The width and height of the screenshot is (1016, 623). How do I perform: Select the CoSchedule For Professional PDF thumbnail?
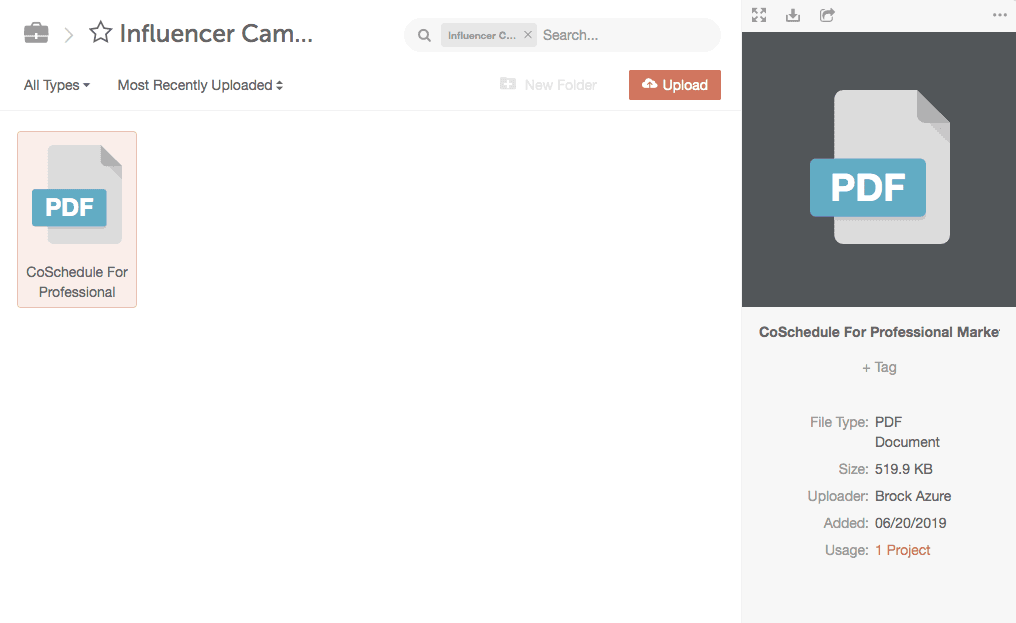[77, 219]
